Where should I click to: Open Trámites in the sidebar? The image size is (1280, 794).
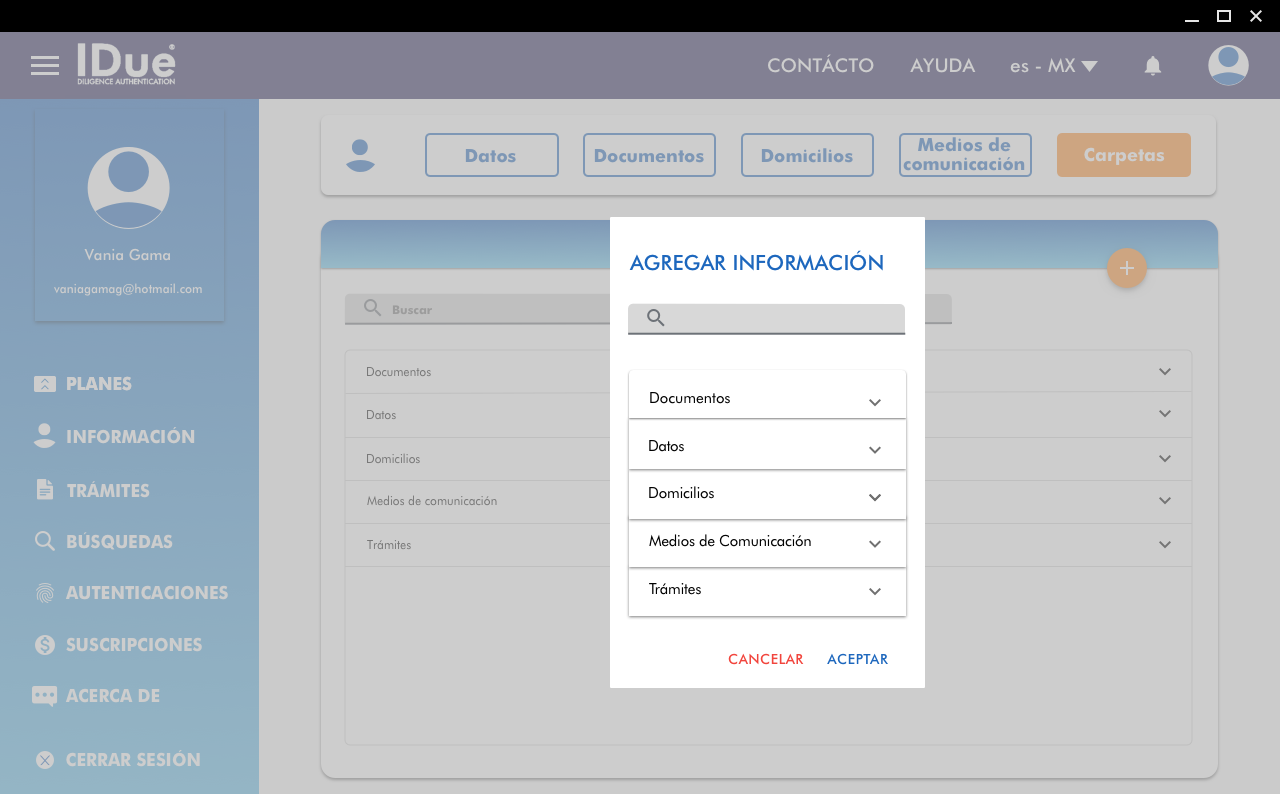tap(107, 490)
